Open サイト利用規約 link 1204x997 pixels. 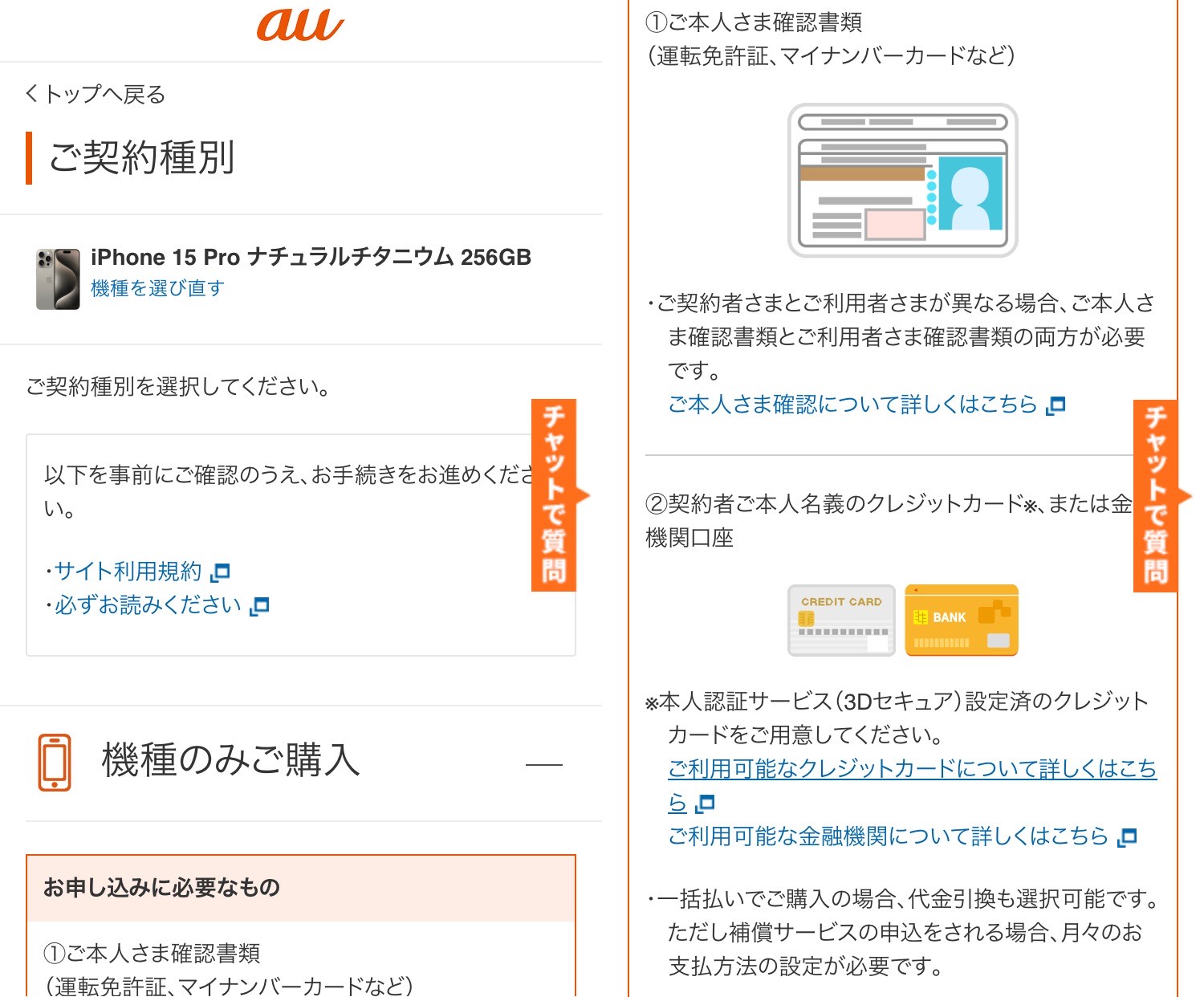(128, 571)
